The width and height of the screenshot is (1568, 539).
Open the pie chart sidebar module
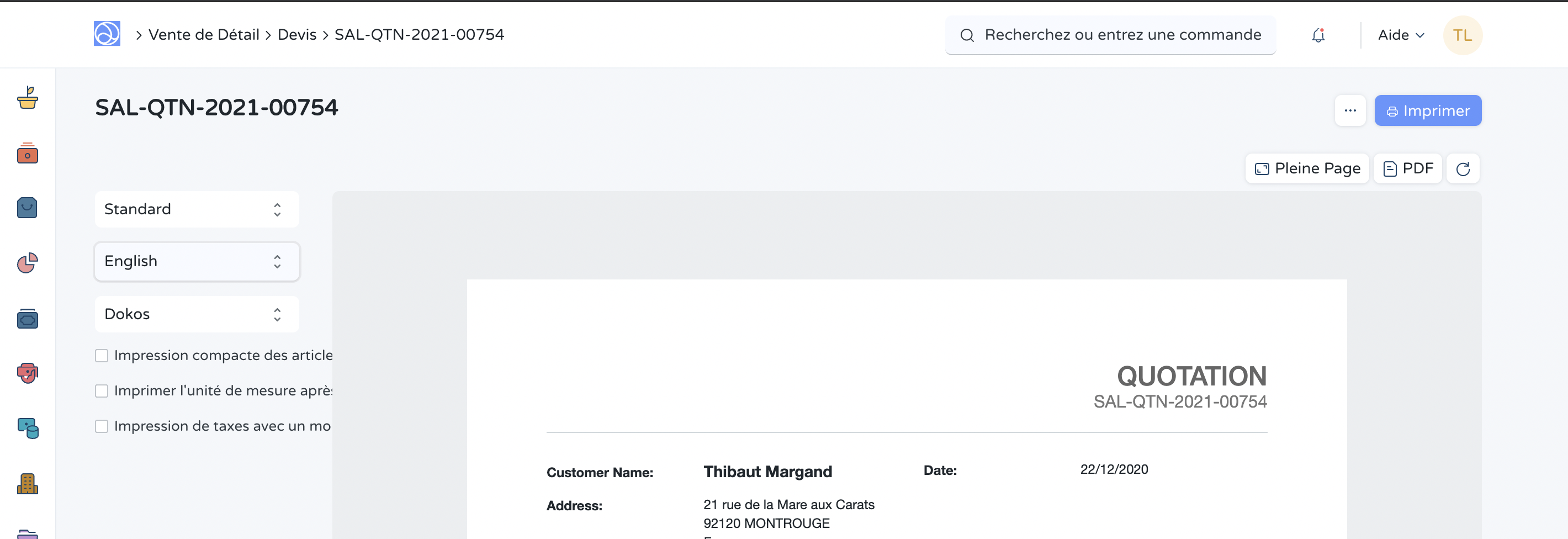coord(28,263)
